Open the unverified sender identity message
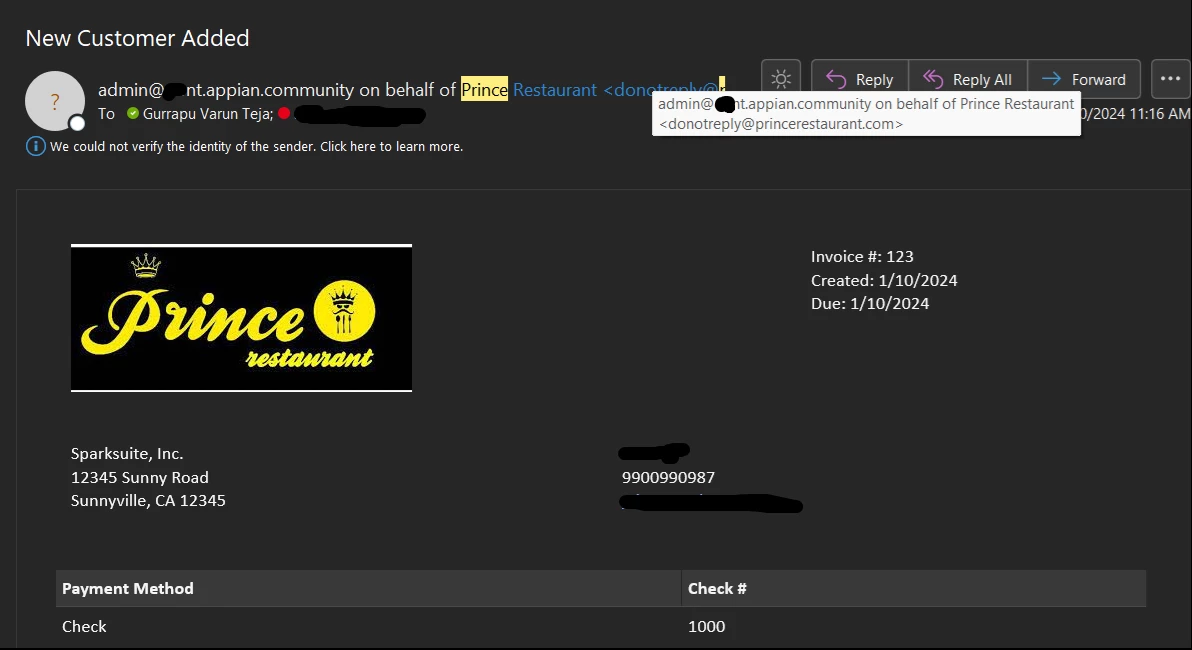The width and height of the screenshot is (1192, 650). pos(256,147)
